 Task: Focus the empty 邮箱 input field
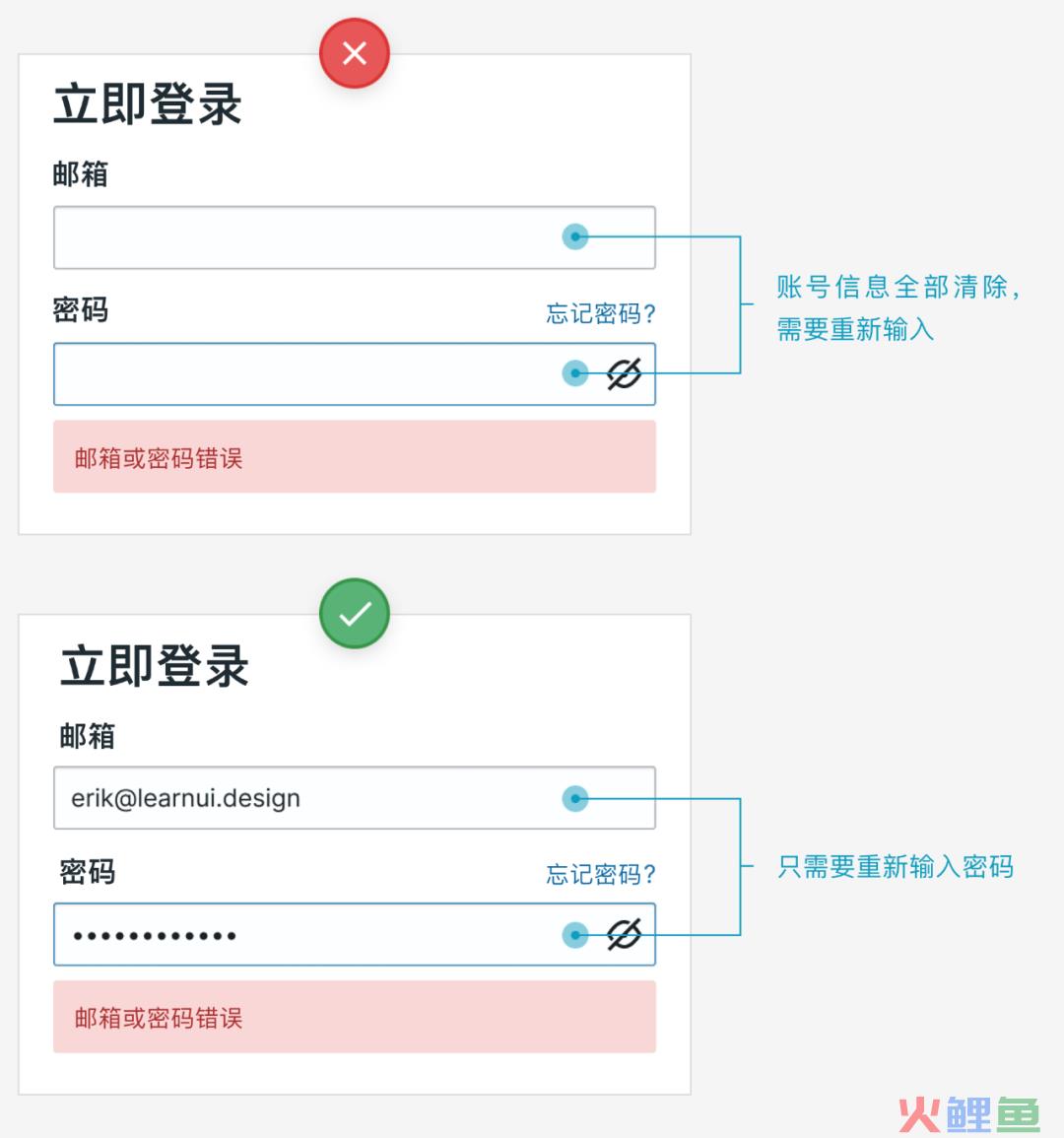click(x=296, y=237)
